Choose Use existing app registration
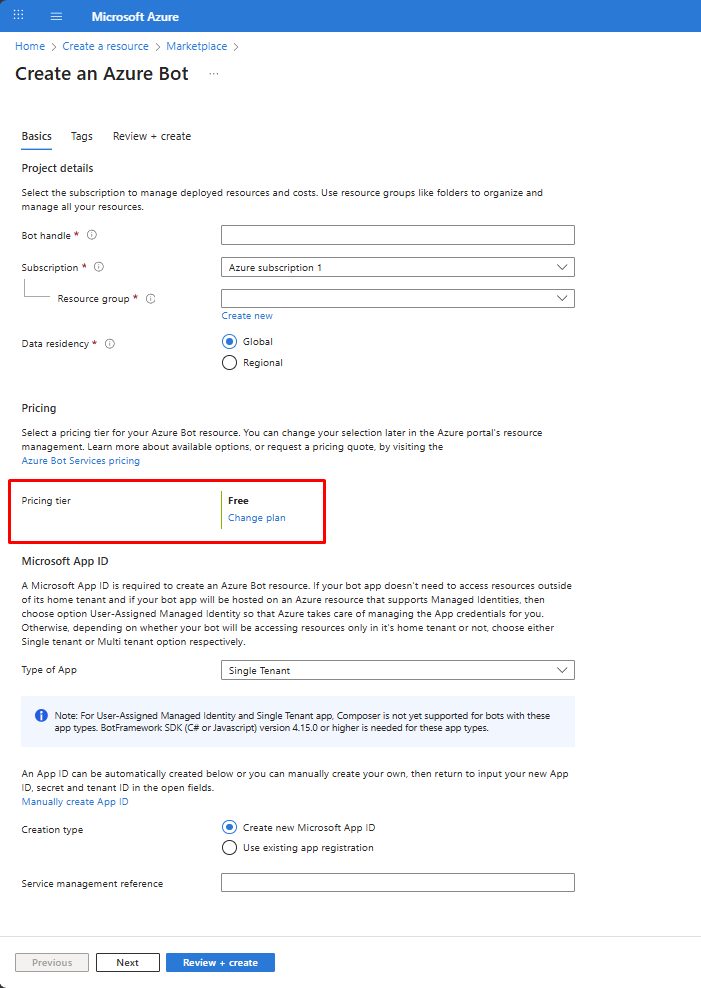The height and width of the screenshot is (988, 701). pyautogui.click(x=229, y=848)
